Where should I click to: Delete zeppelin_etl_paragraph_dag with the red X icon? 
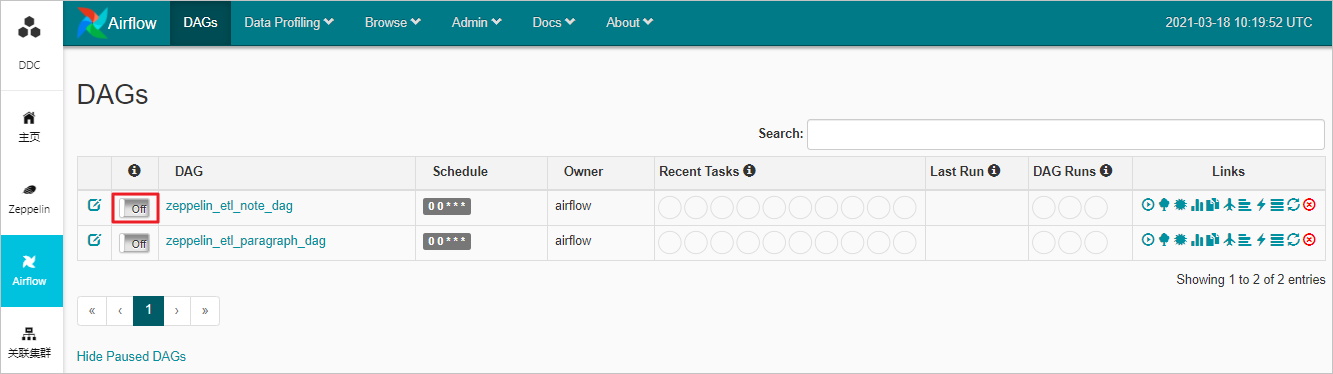click(1309, 239)
